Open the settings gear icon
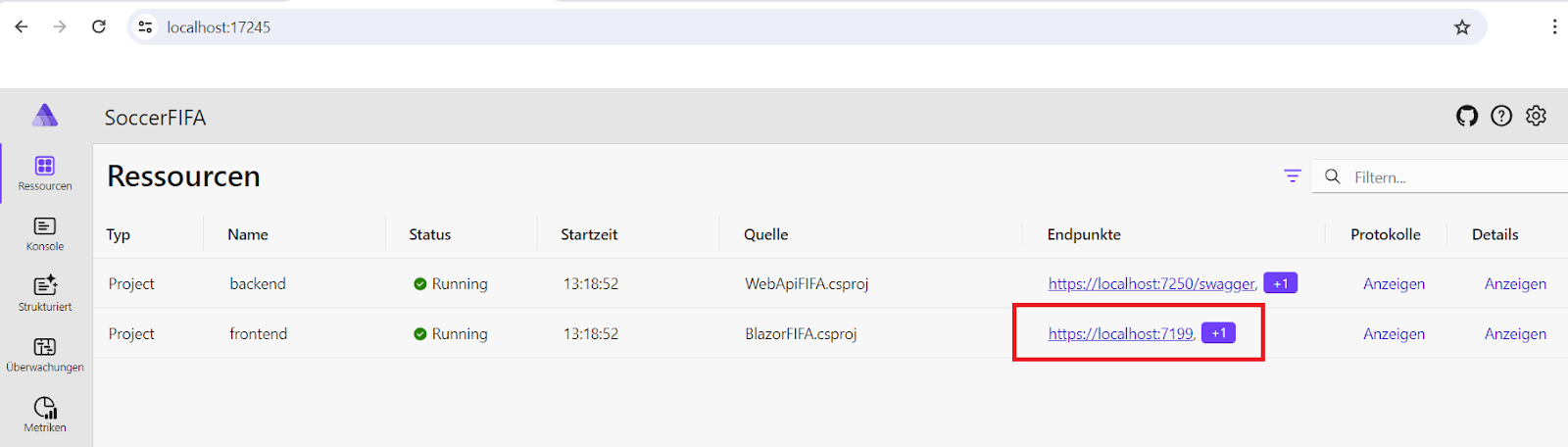1568x447 pixels. [1536, 117]
